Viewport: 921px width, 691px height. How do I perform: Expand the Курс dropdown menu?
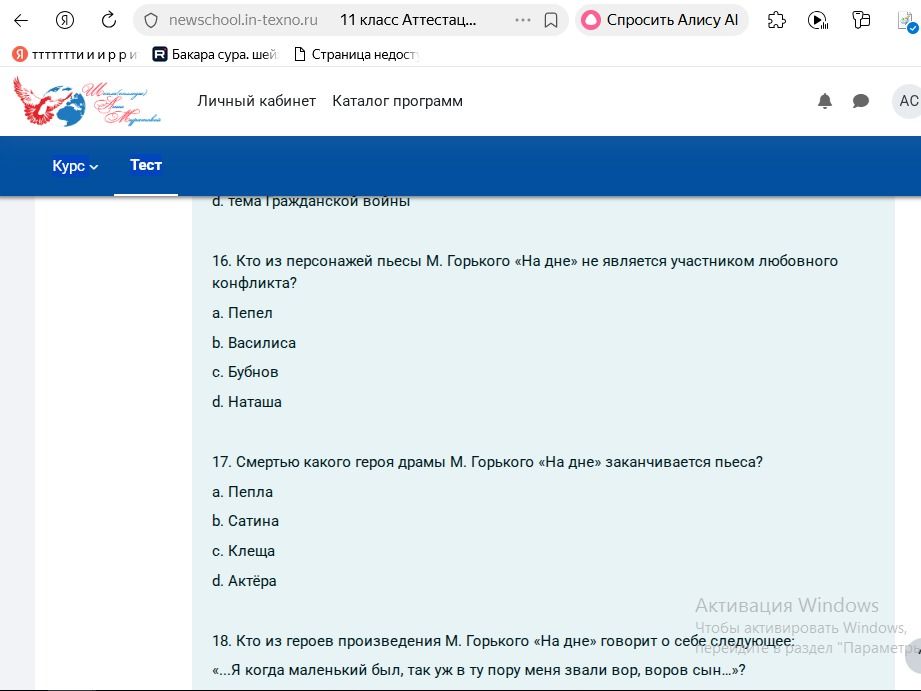[75, 166]
